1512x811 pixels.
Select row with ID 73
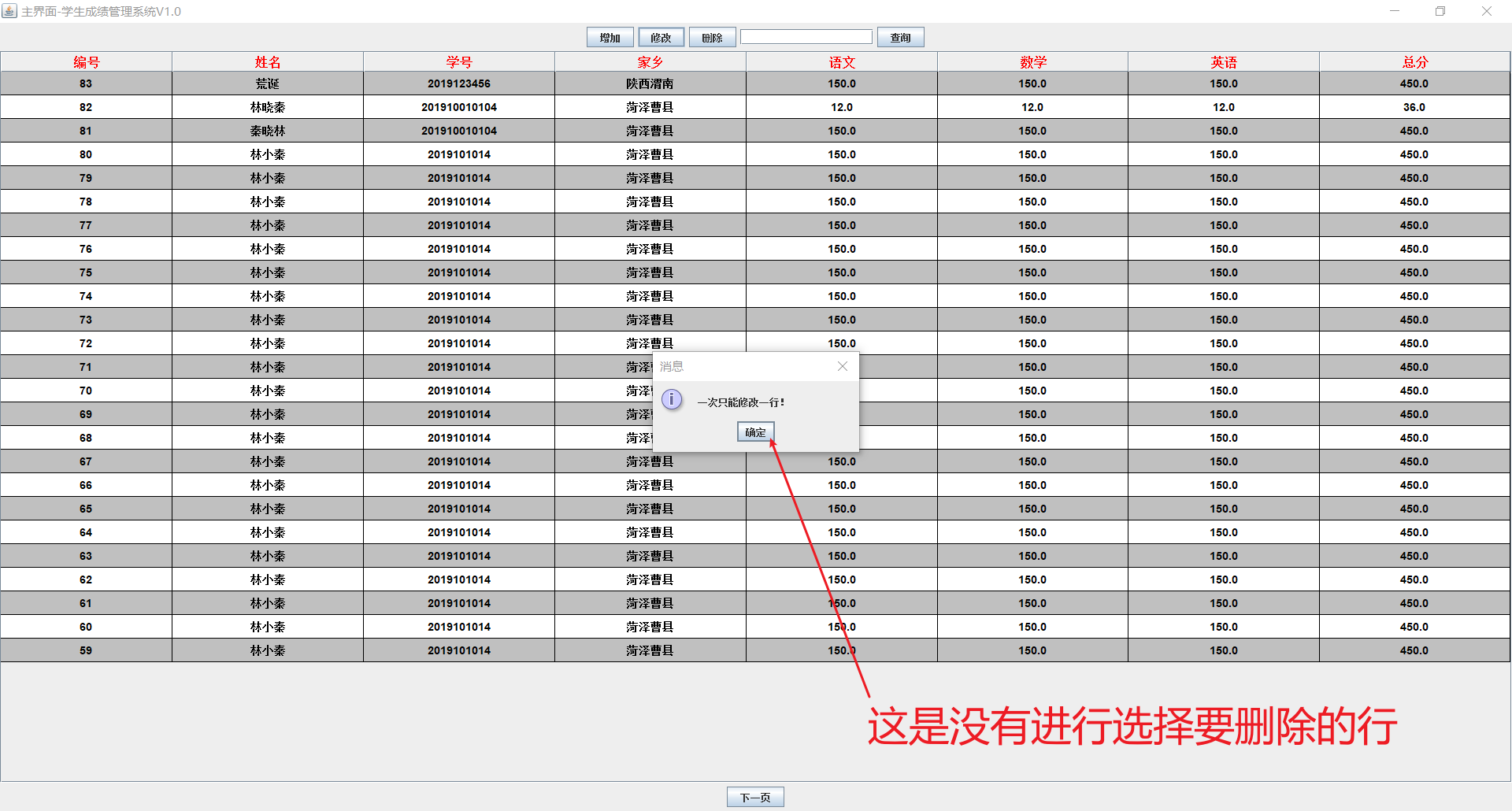coord(755,320)
